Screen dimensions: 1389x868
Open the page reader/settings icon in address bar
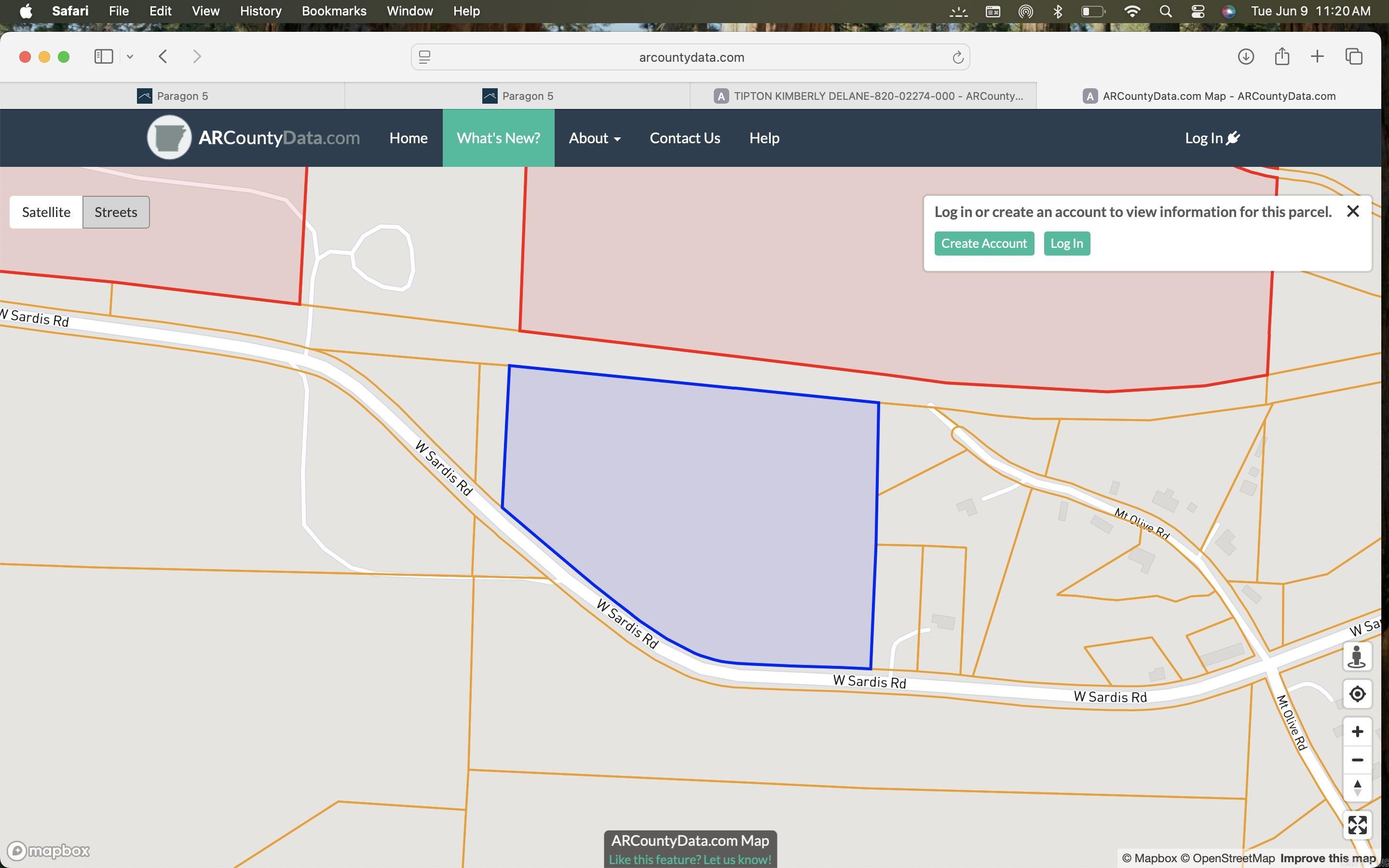425,57
